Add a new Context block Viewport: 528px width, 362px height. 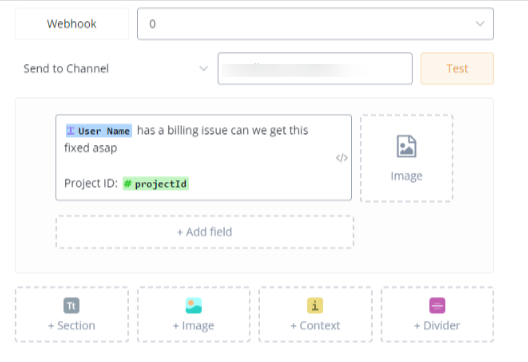(315, 315)
